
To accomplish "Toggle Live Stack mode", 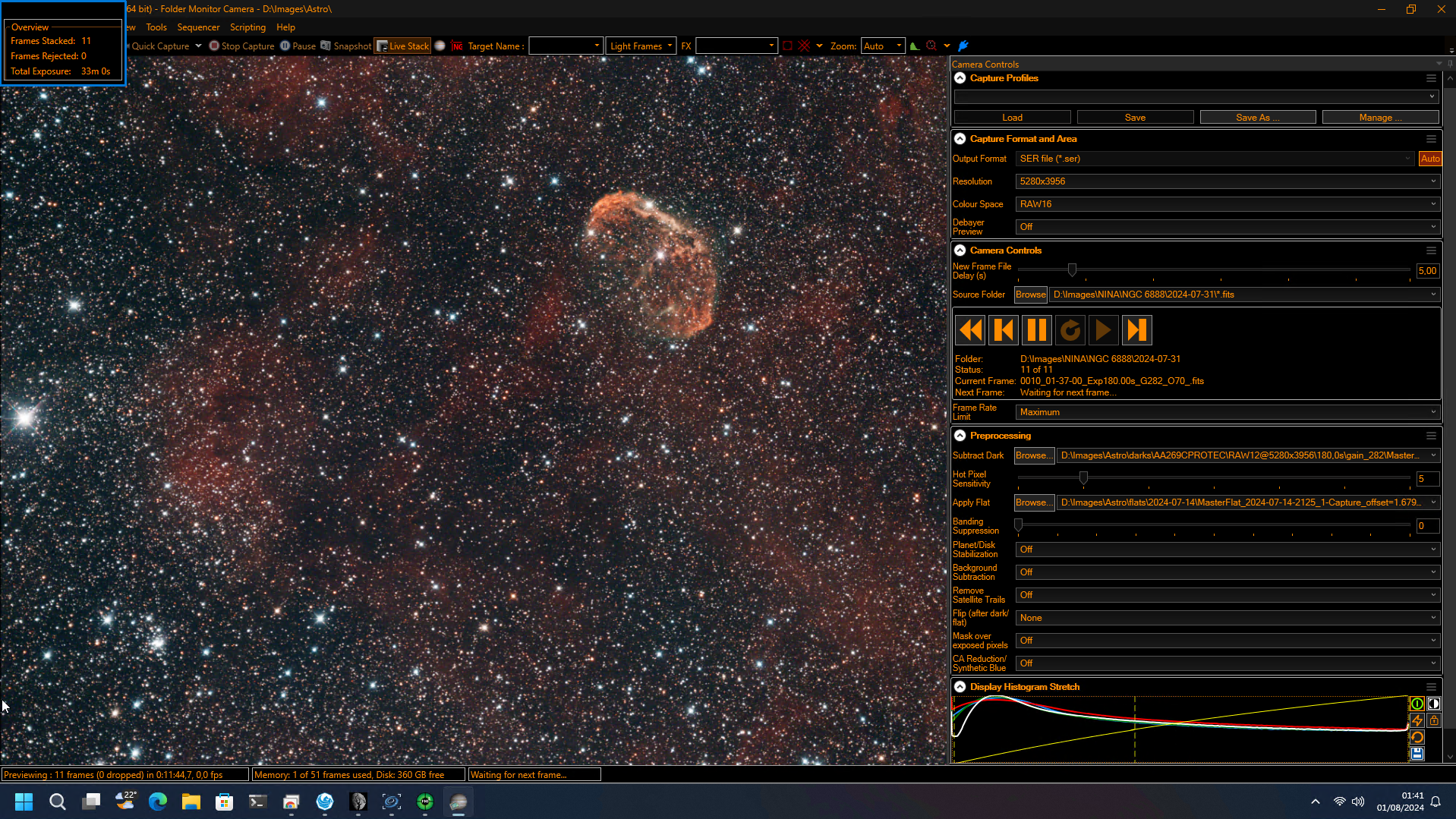I will (402, 46).
